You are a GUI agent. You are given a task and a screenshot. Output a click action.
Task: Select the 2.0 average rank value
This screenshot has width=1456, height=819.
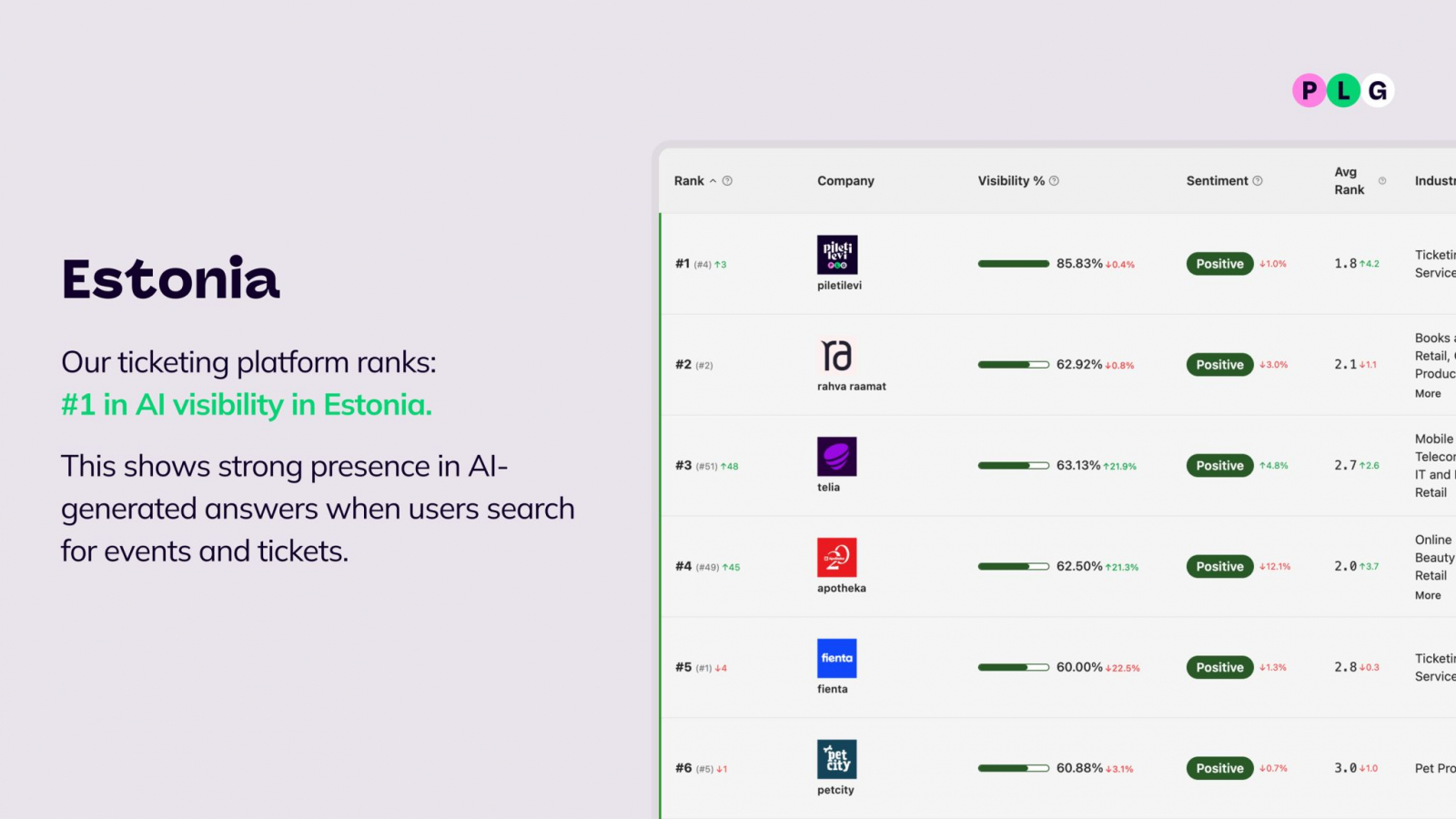(1345, 567)
